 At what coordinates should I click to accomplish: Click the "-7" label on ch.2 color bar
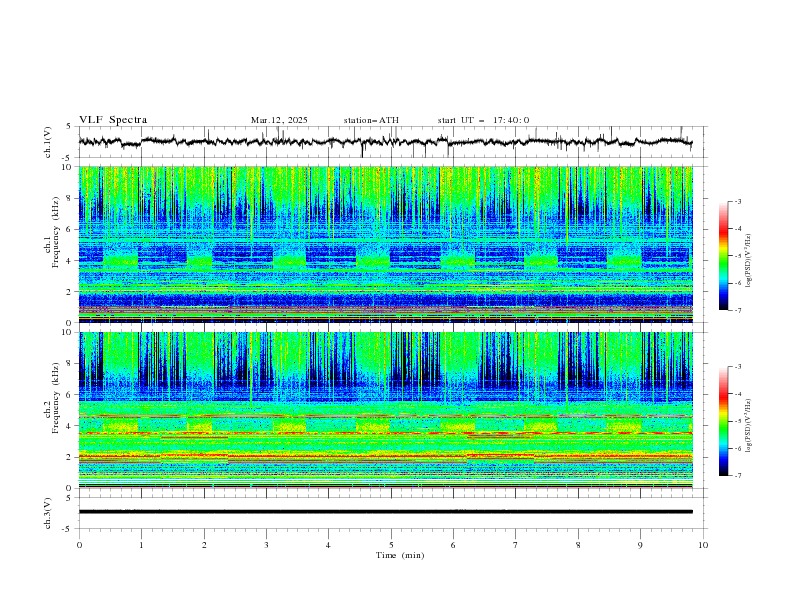pos(737,475)
